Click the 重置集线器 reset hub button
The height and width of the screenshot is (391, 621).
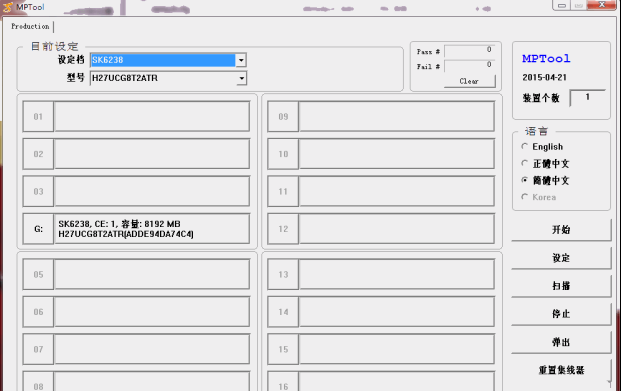[x=561, y=370]
